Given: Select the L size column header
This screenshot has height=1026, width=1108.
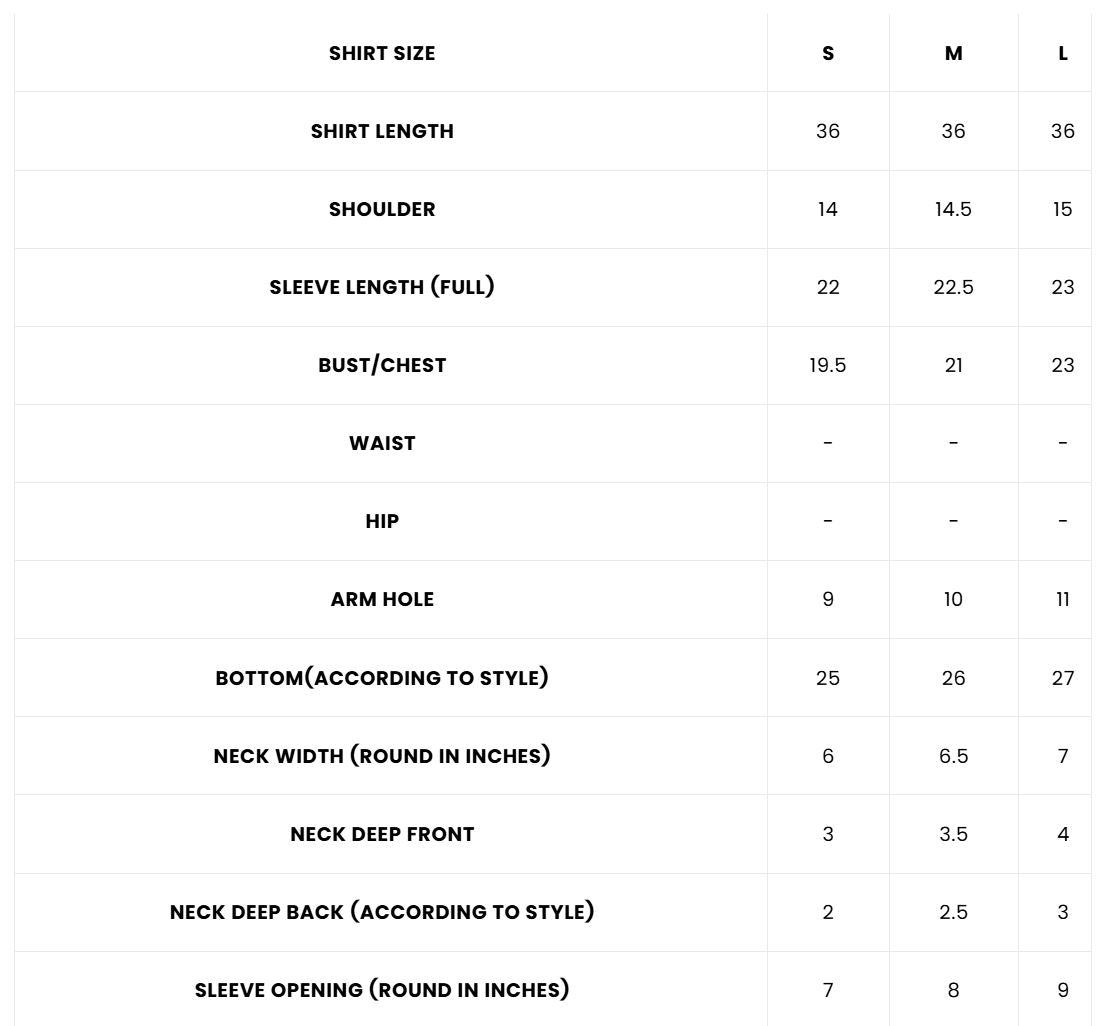Looking at the screenshot, I should pos(1063,54).
